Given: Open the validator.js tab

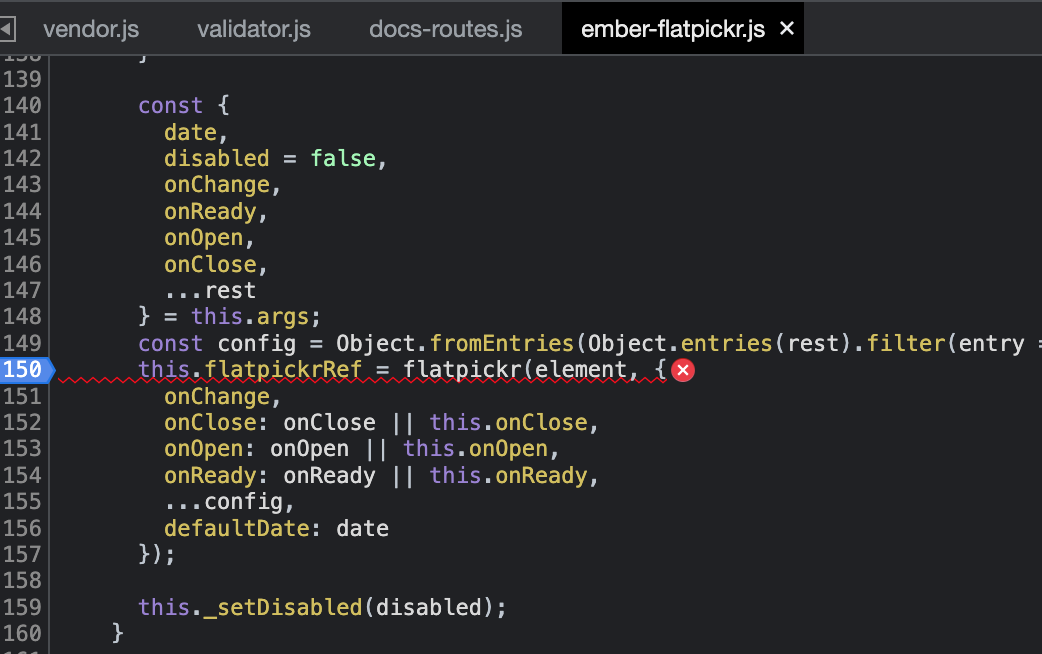Looking at the screenshot, I should (254, 29).
